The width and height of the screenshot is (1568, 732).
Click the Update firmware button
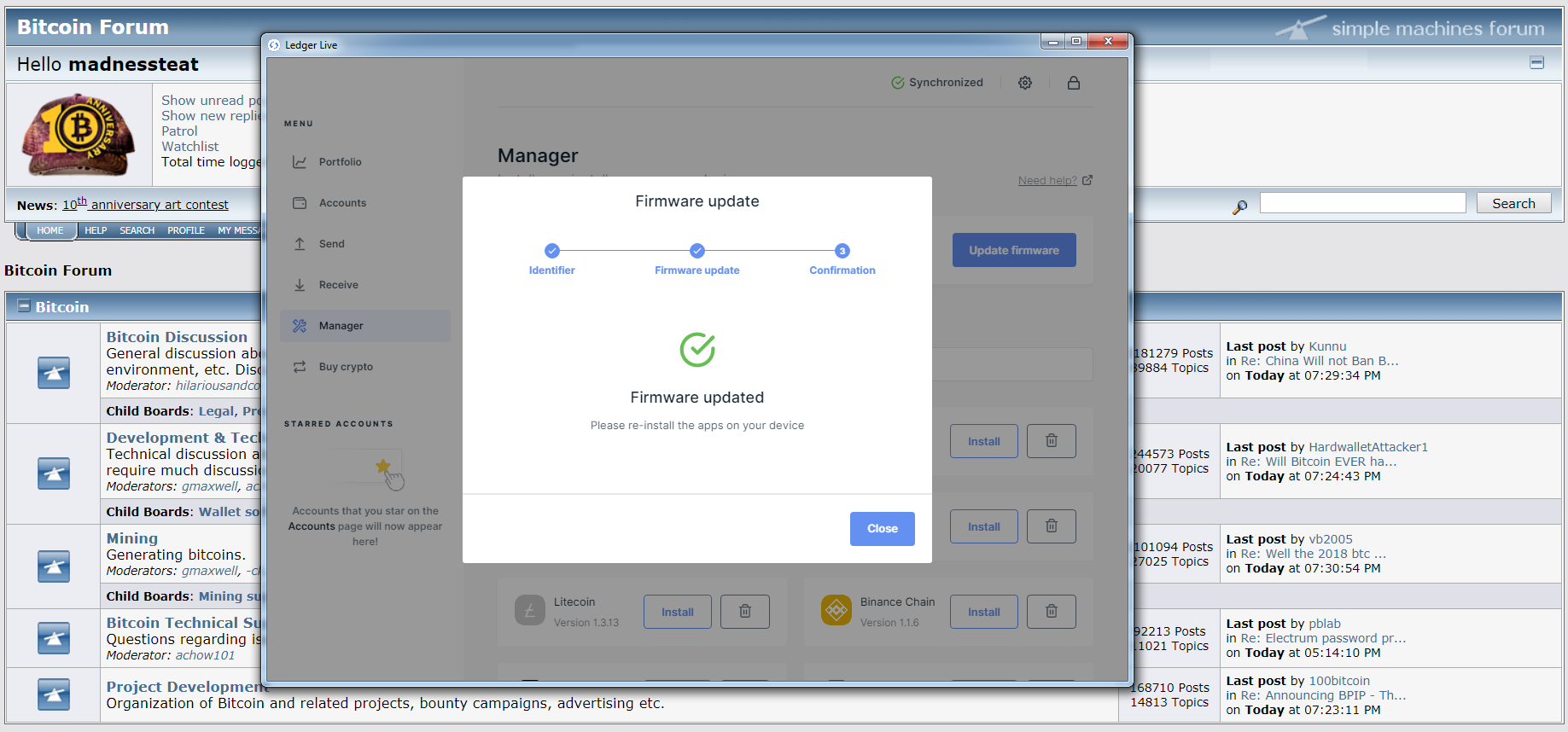(1014, 250)
